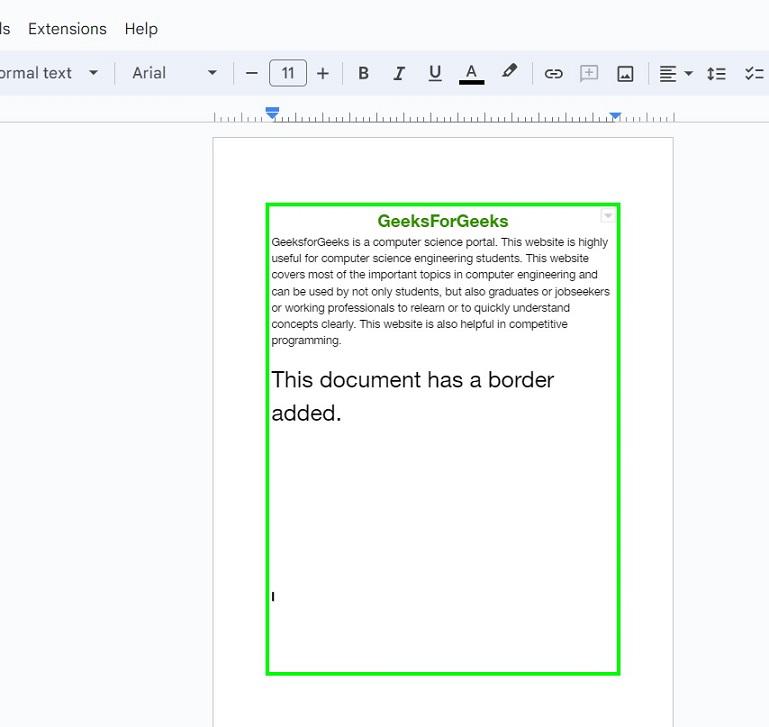Click the insert image icon
Viewport: 769px width, 727px height.
pyautogui.click(x=625, y=73)
